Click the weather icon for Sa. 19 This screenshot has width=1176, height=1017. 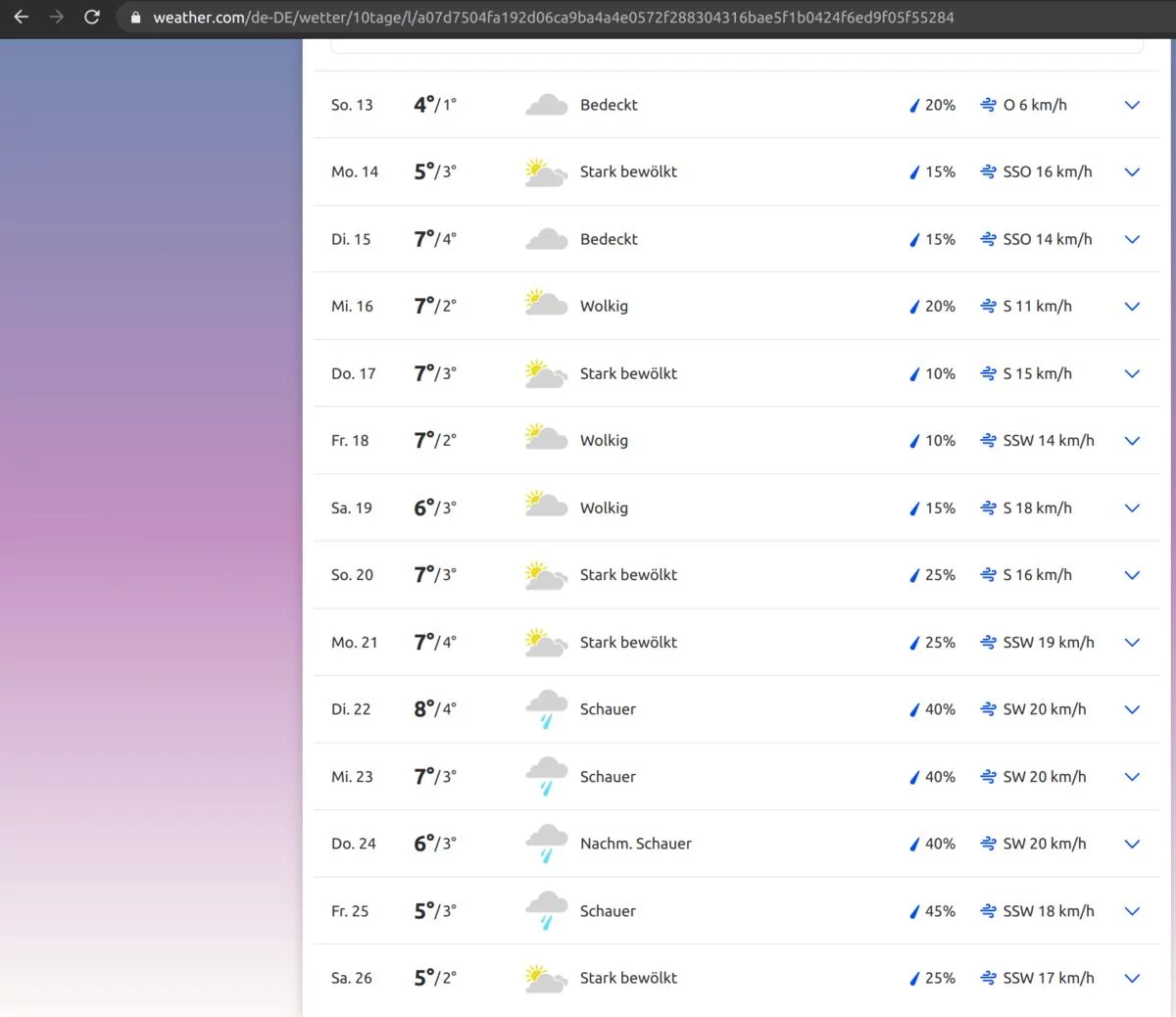pos(546,506)
